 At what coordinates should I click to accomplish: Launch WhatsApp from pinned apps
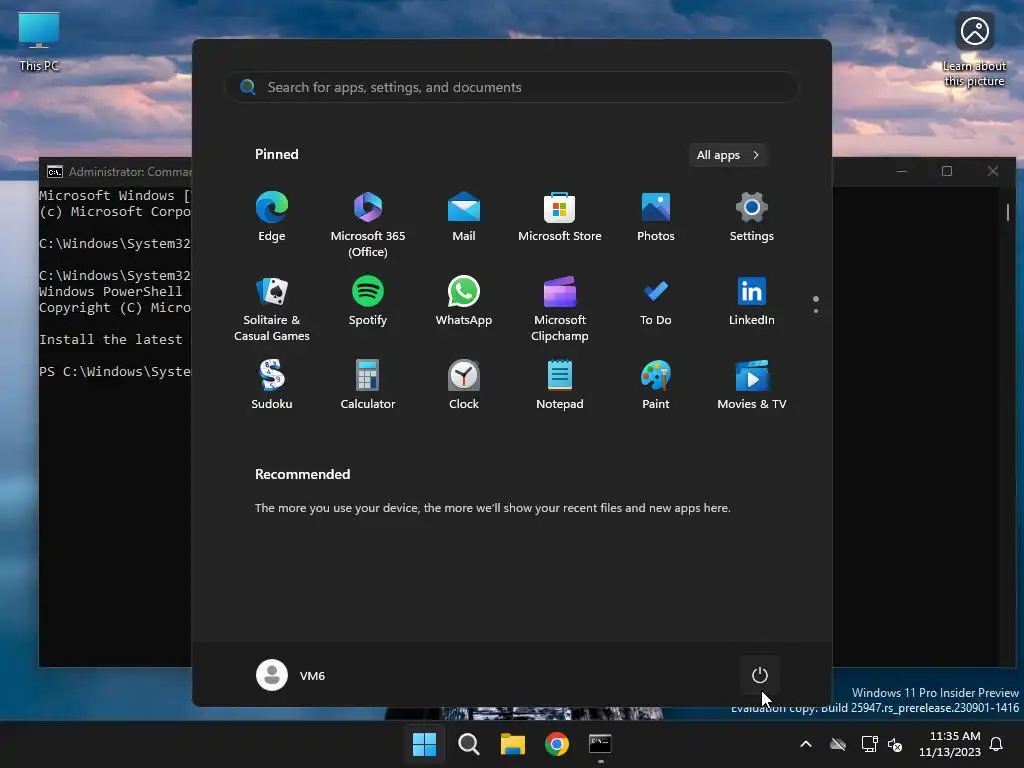[x=464, y=302]
